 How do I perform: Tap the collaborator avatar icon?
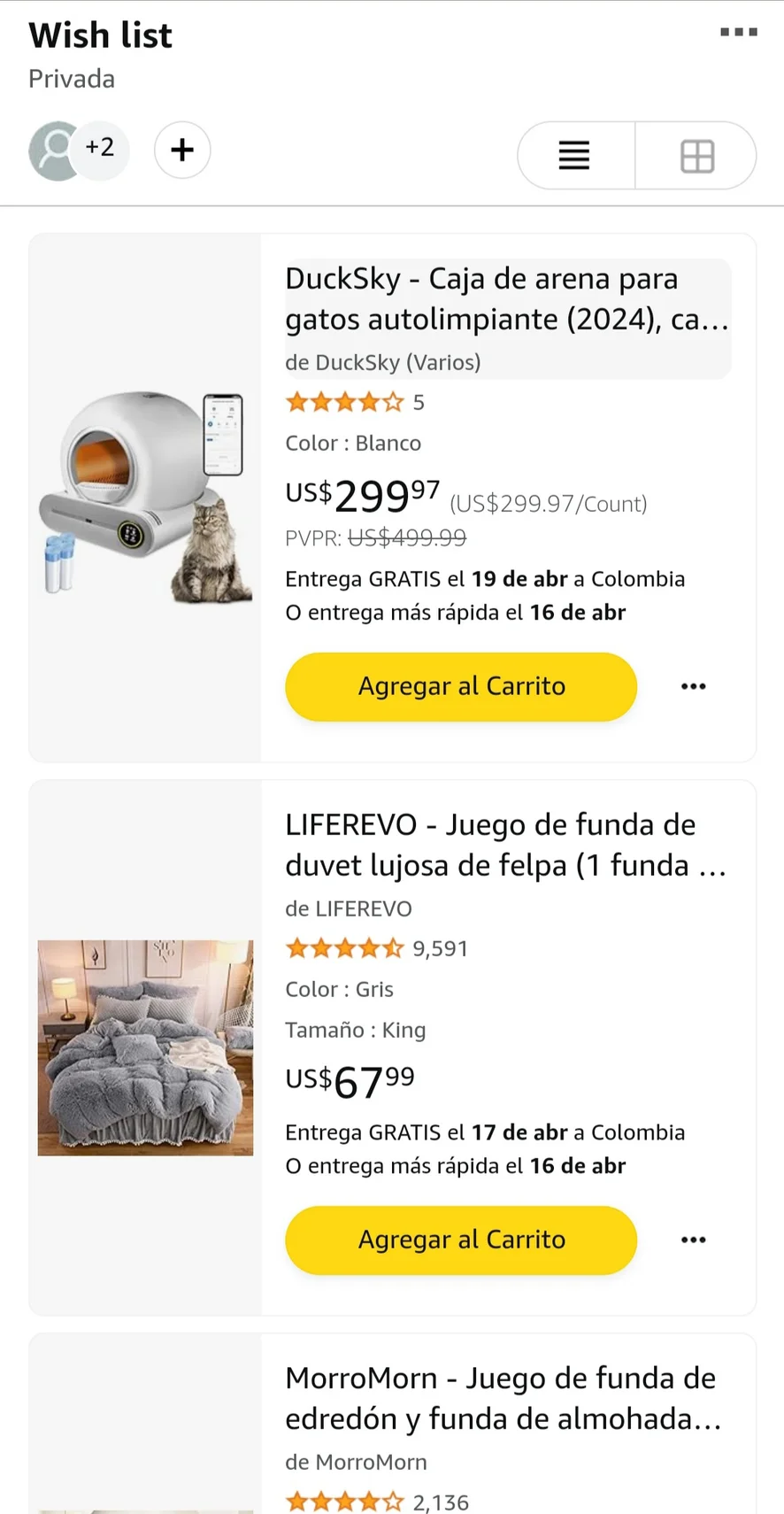pos(55,150)
